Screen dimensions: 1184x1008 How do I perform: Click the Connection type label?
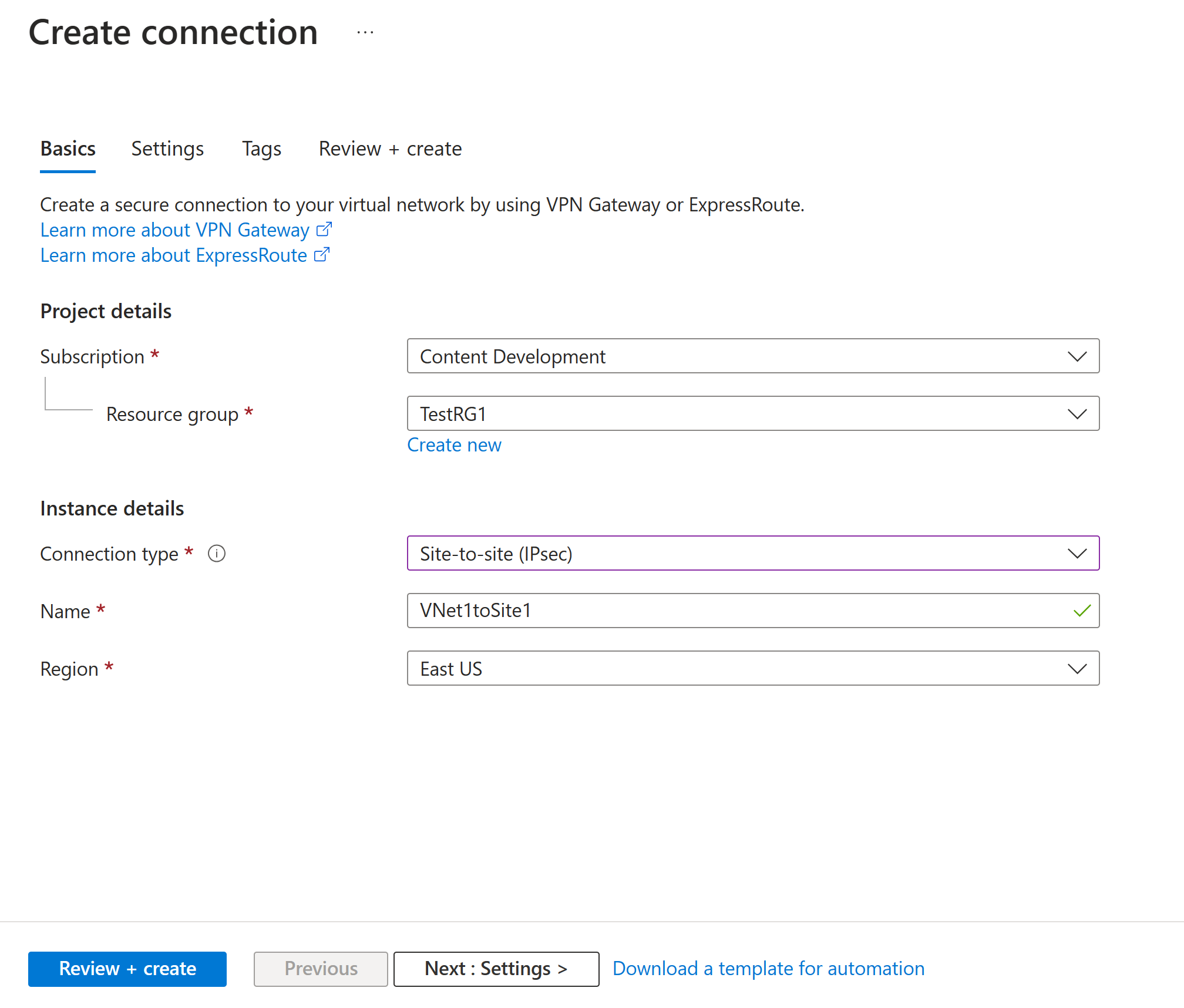[x=109, y=554]
